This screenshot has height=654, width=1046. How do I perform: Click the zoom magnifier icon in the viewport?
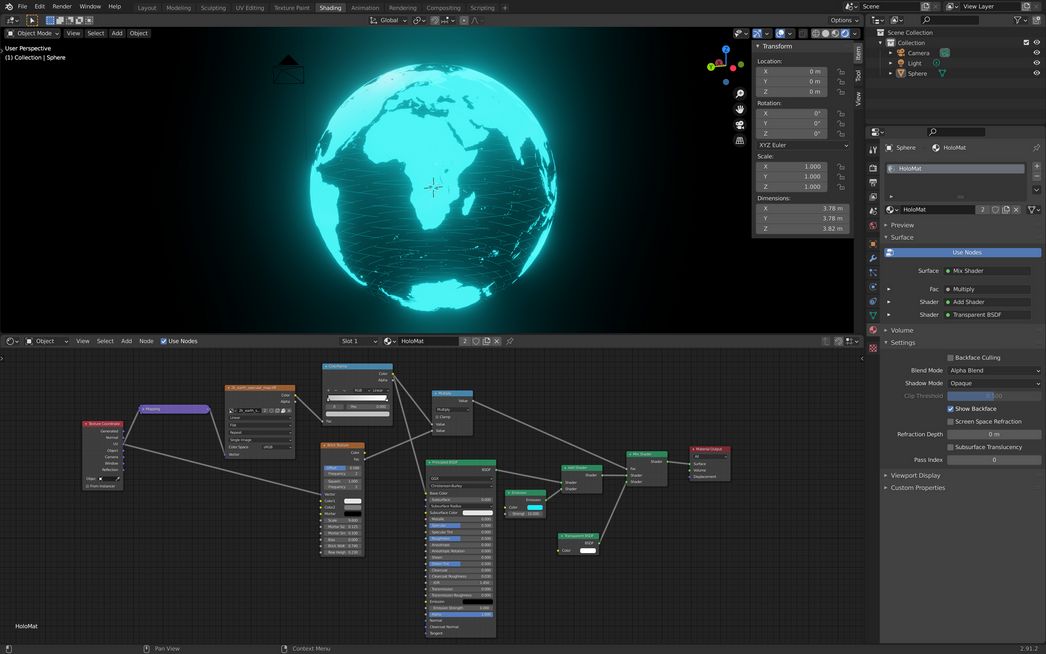(x=739, y=94)
